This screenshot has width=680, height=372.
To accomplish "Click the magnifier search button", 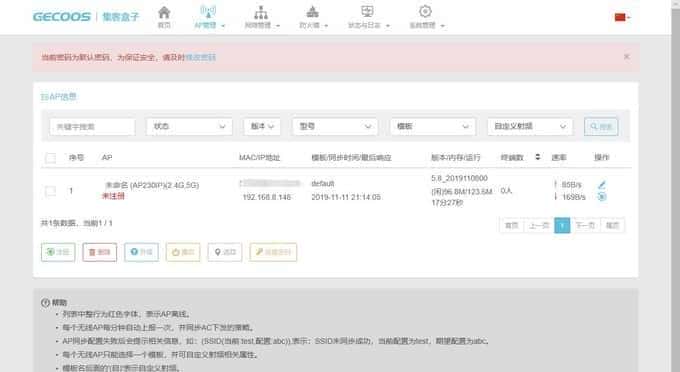I will pos(601,127).
